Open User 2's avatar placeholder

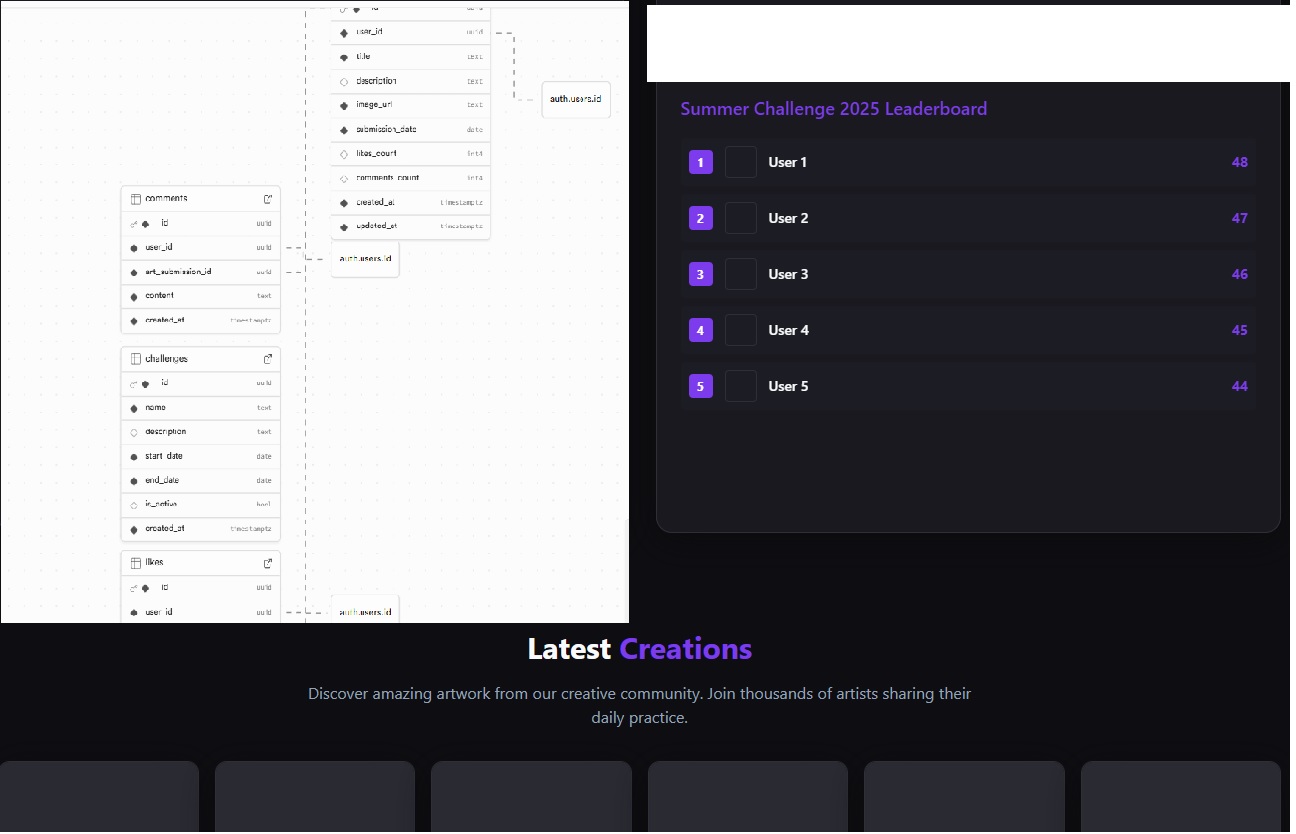741,218
